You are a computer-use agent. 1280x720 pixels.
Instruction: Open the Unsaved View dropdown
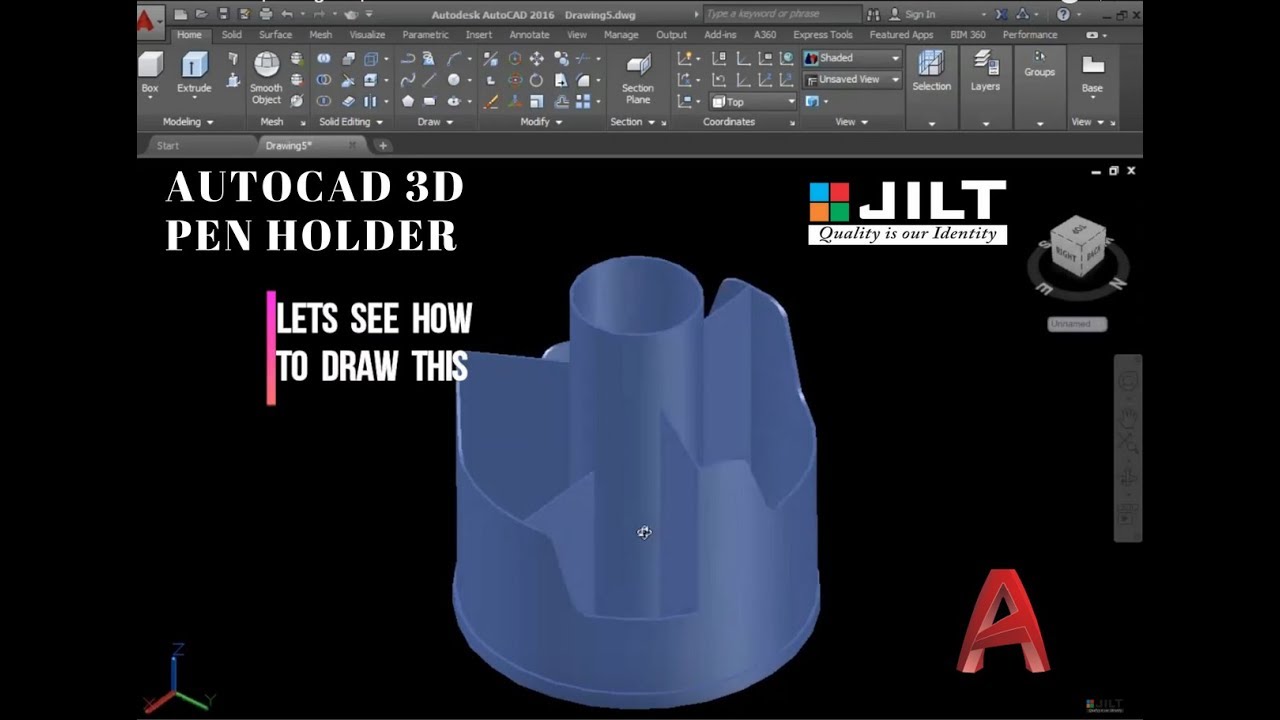(853, 80)
